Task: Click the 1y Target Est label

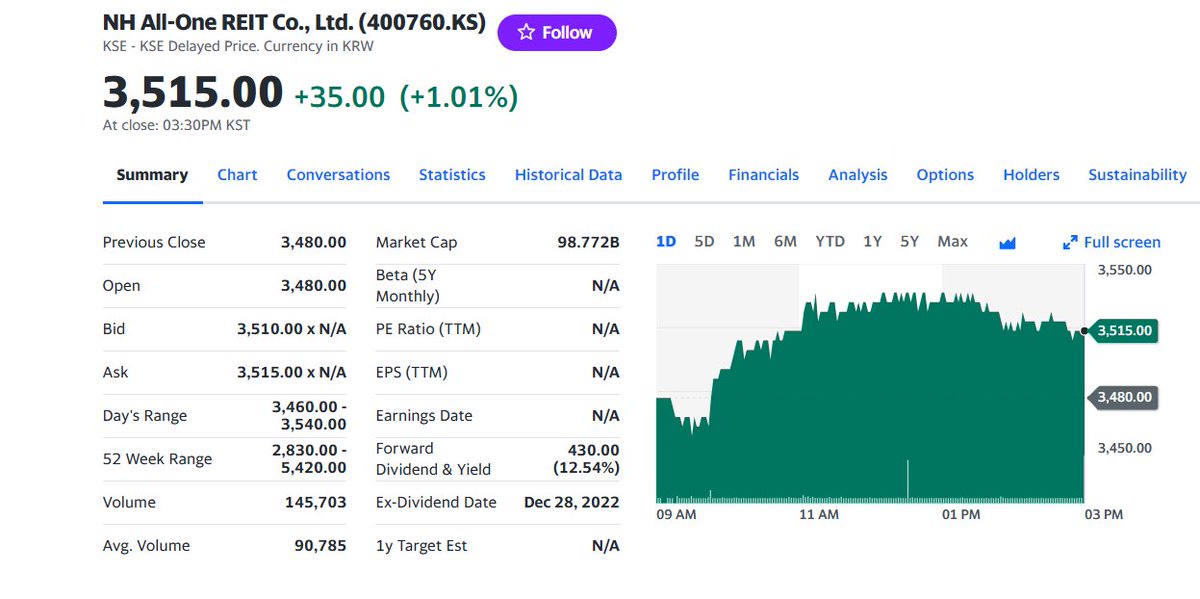Action: click(421, 546)
